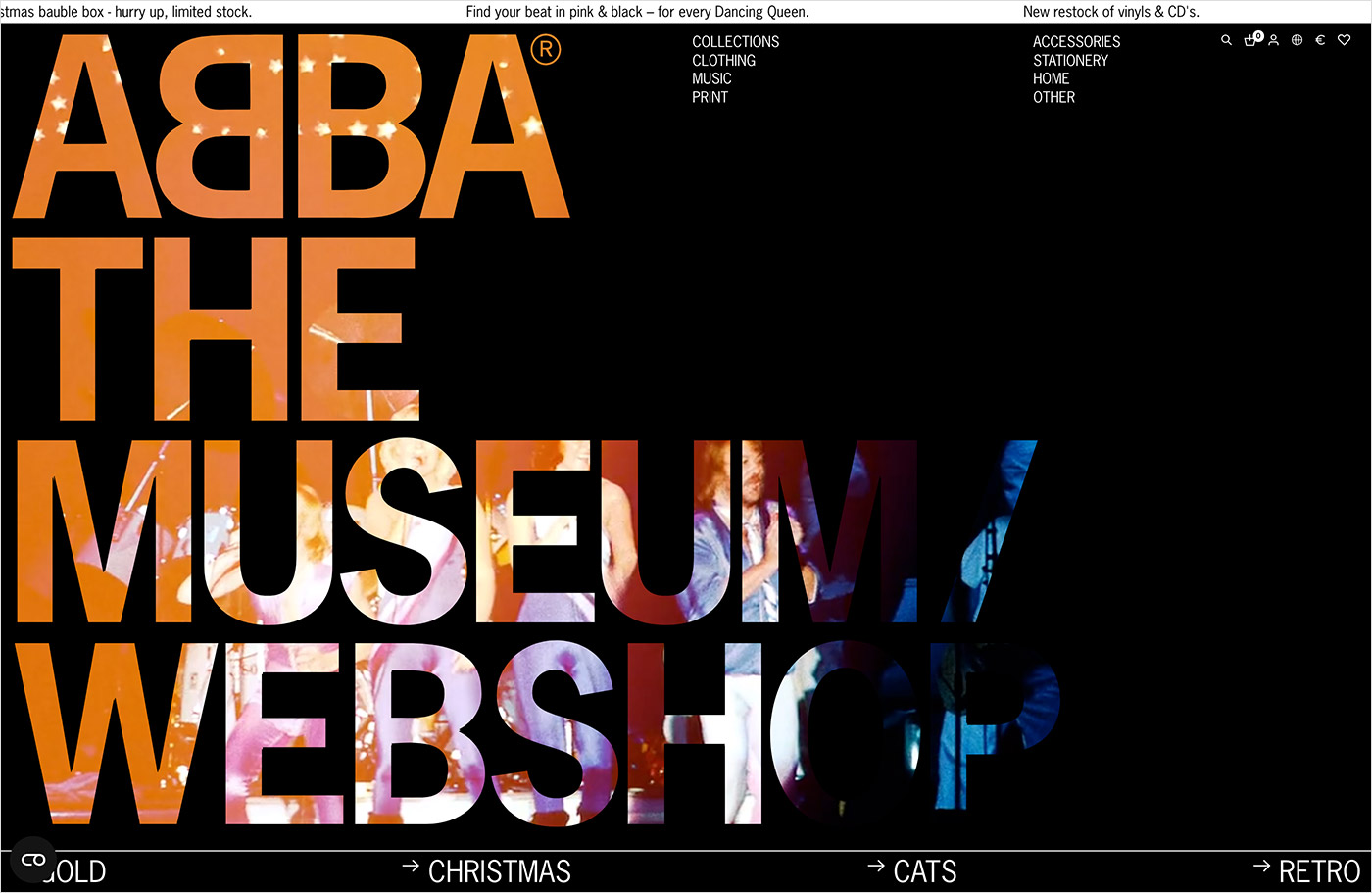This screenshot has width=1372, height=893.
Task: Open the Home menu item
Action: 1051,79
